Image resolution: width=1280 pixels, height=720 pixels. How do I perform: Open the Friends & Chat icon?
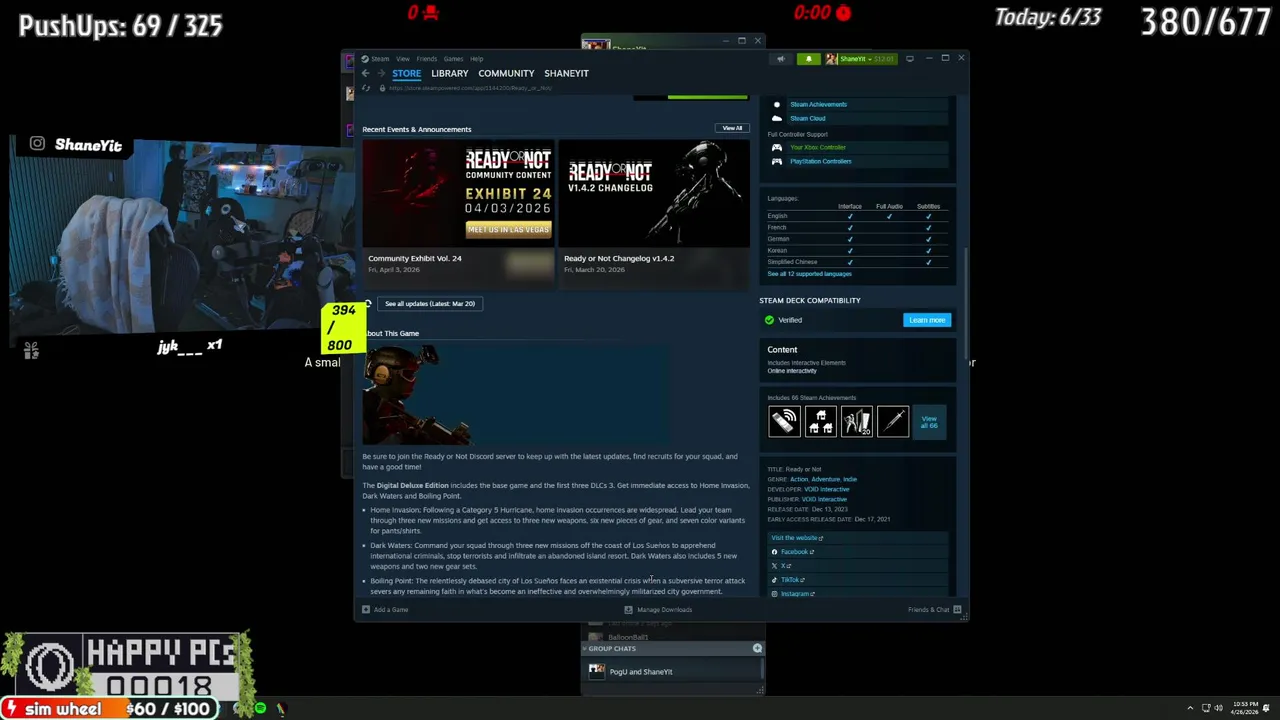tap(957, 609)
